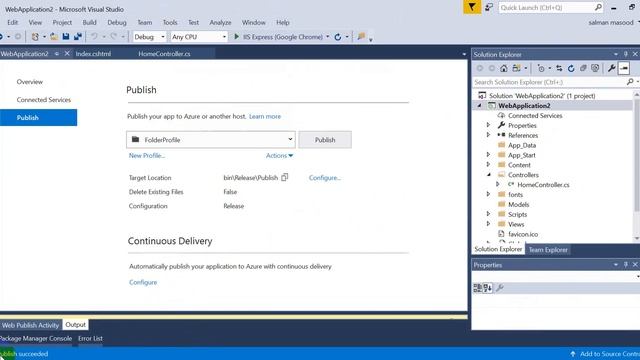640x360 pixels.
Task: Click the magnifier in Solution Explorer search
Action: coord(630,82)
